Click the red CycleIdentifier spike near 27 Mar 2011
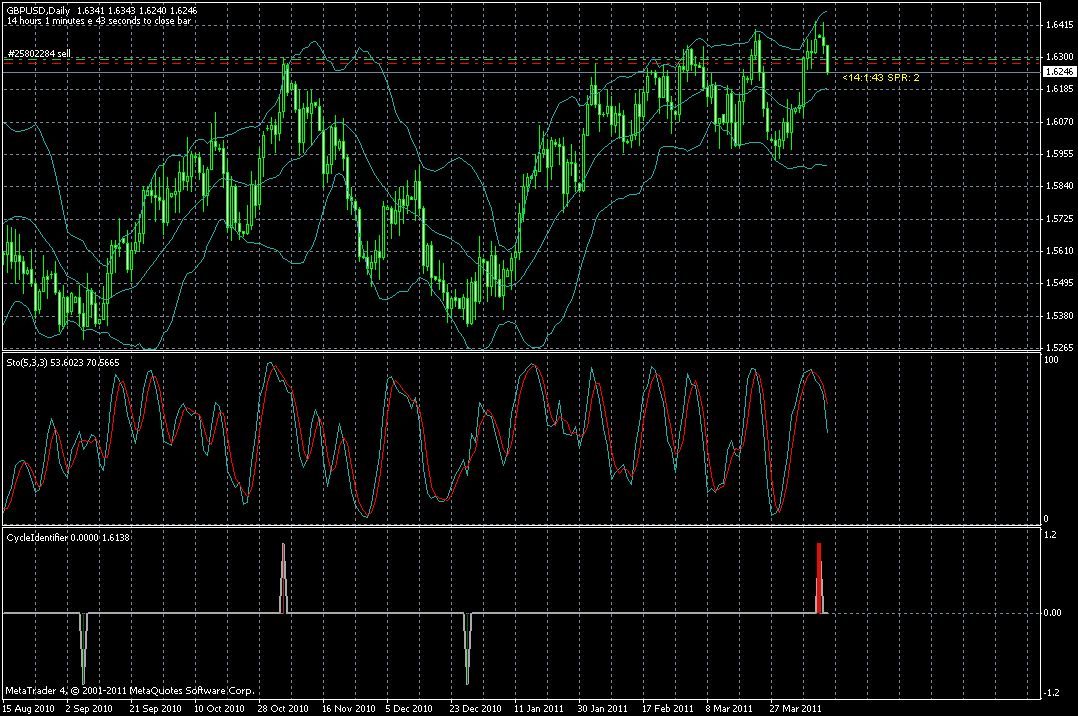This screenshot has width=1078, height=716. 819,578
